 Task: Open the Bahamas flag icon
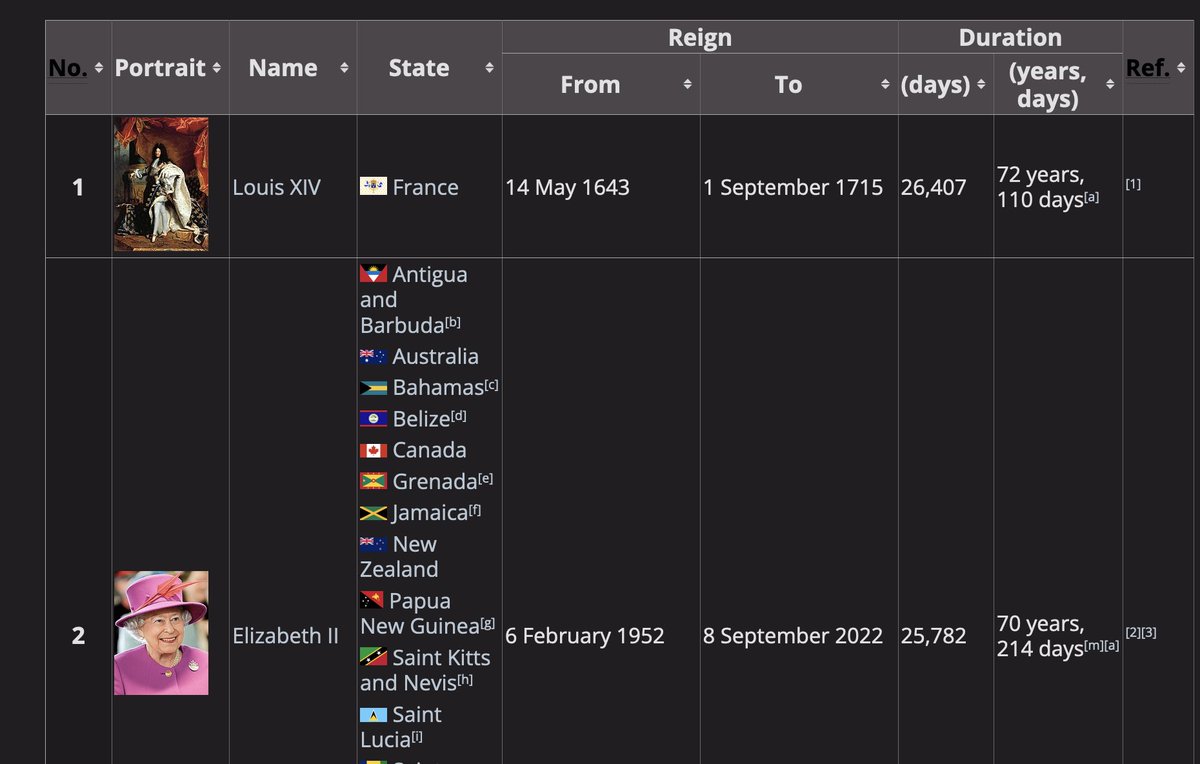[373, 387]
